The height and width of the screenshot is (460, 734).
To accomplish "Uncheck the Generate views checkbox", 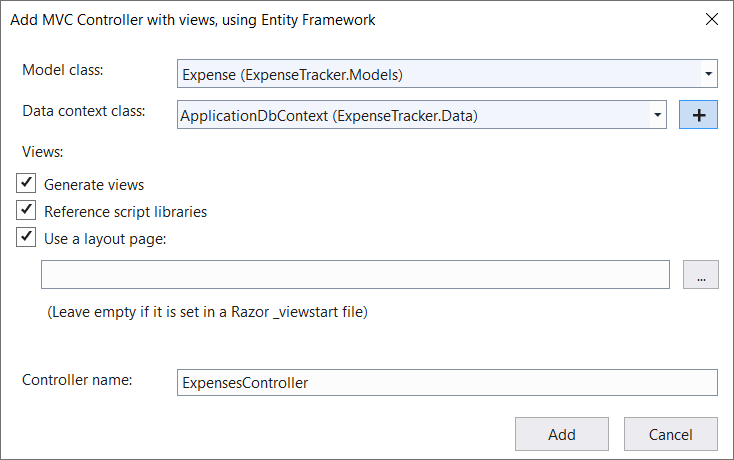I will tap(27, 184).
